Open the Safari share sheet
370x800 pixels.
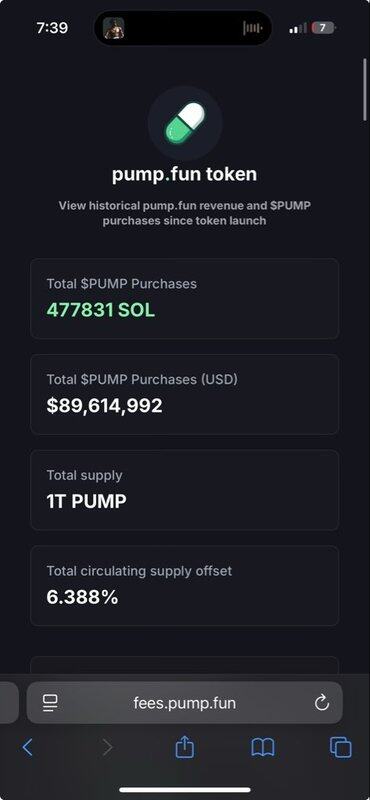click(185, 746)
